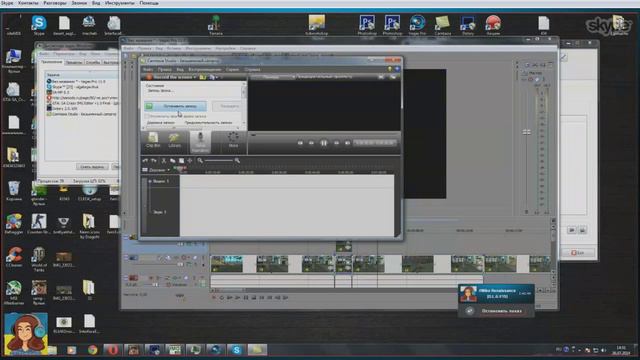Click zoom slider in Camtasia timeline toolbar
The height and width of the screenshot is (360, 640).
click(219, 161)
